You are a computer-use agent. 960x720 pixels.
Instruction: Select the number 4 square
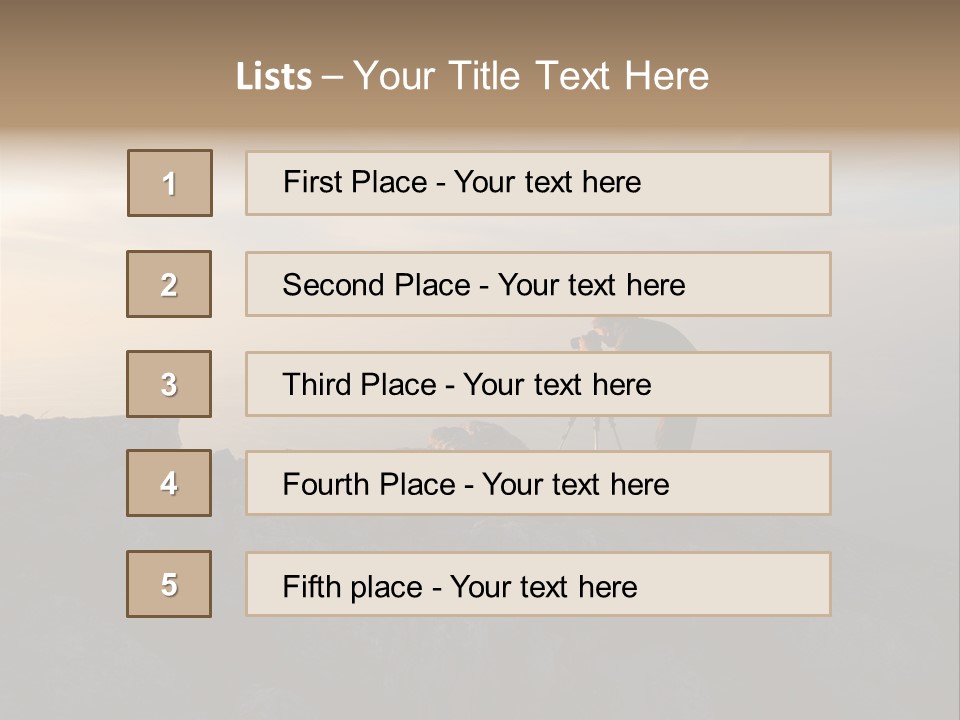169,483
